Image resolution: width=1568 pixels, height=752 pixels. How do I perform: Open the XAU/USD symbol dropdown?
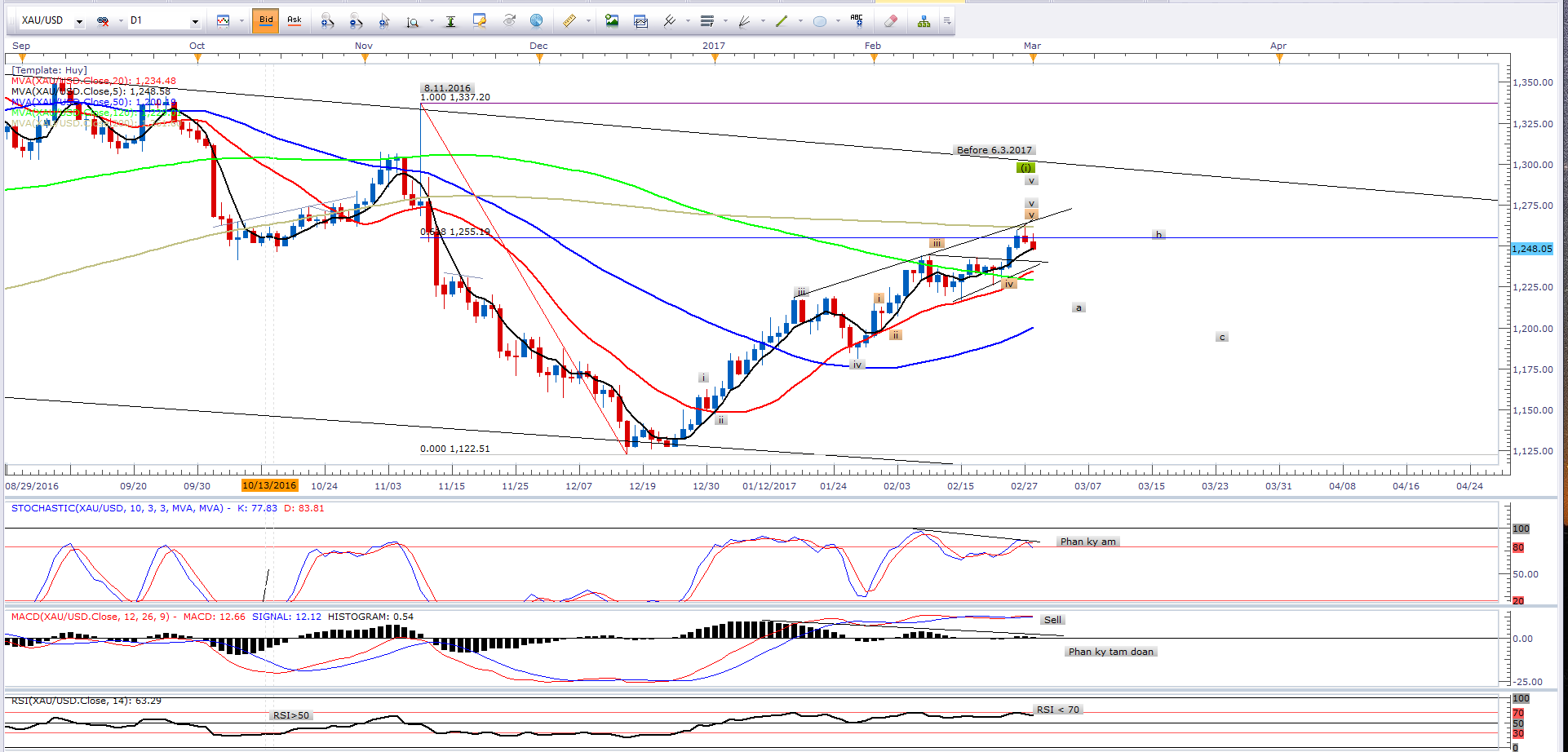point(79,21)
